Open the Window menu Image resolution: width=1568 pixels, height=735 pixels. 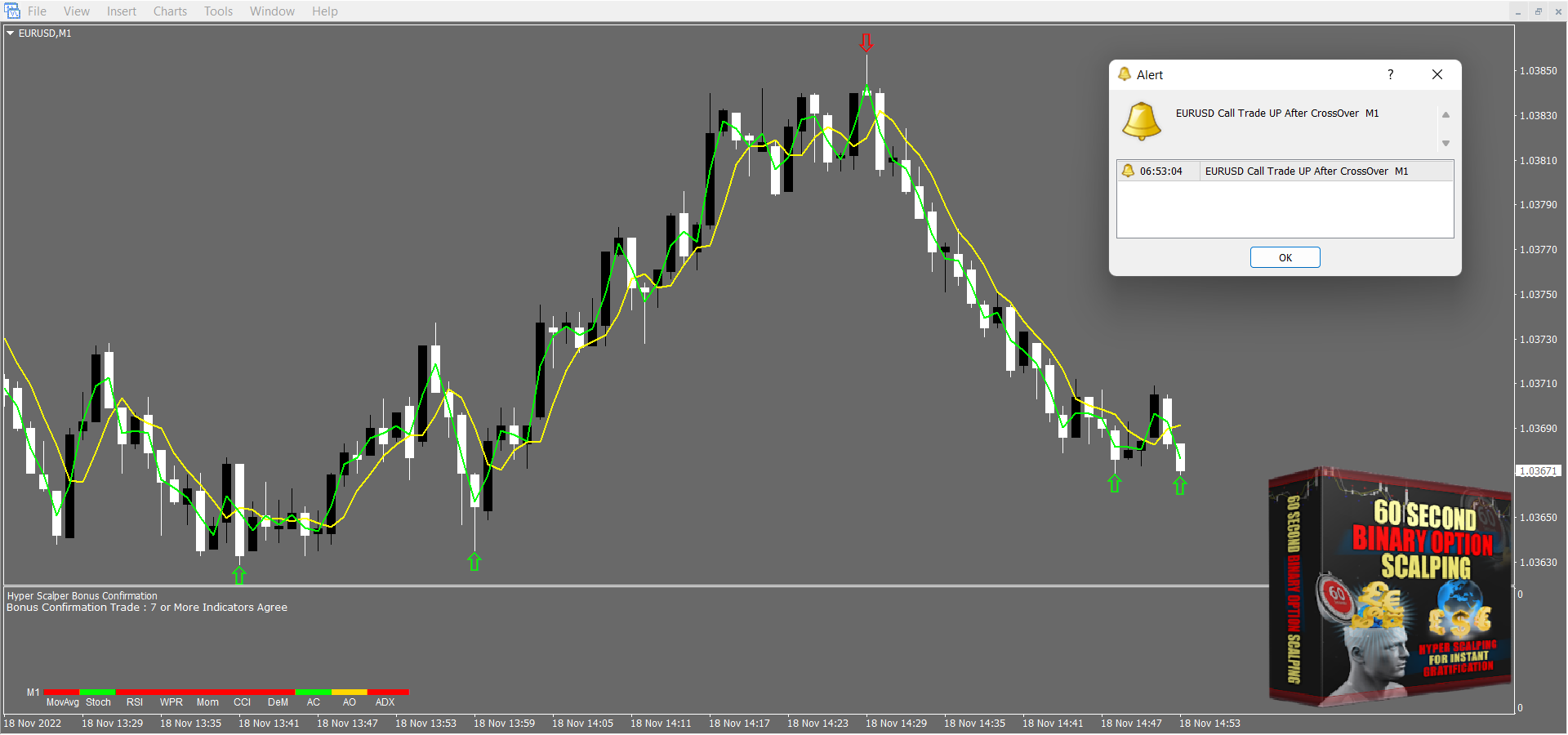tap(272, 11)
